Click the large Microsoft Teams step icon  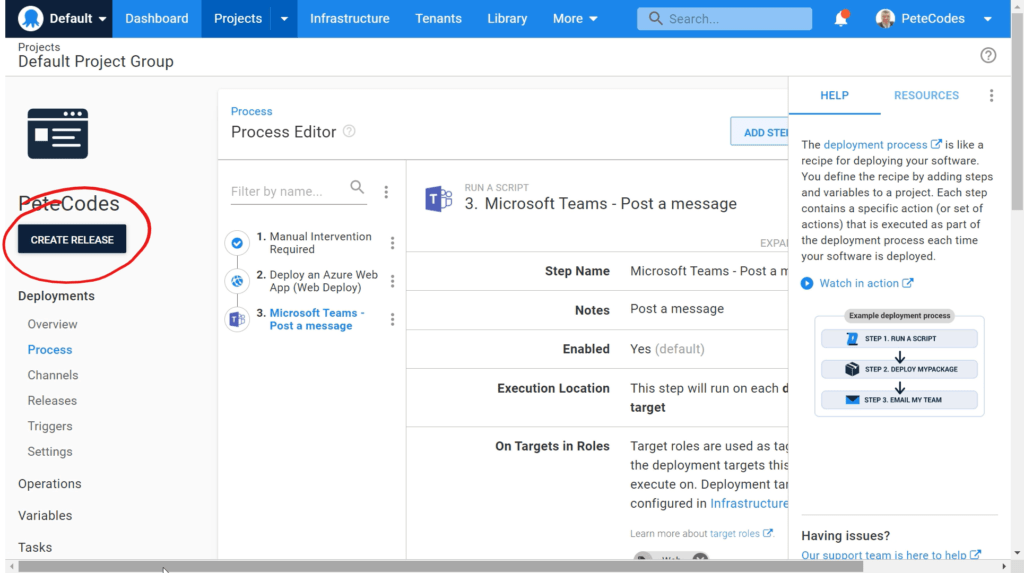[438, 199]
